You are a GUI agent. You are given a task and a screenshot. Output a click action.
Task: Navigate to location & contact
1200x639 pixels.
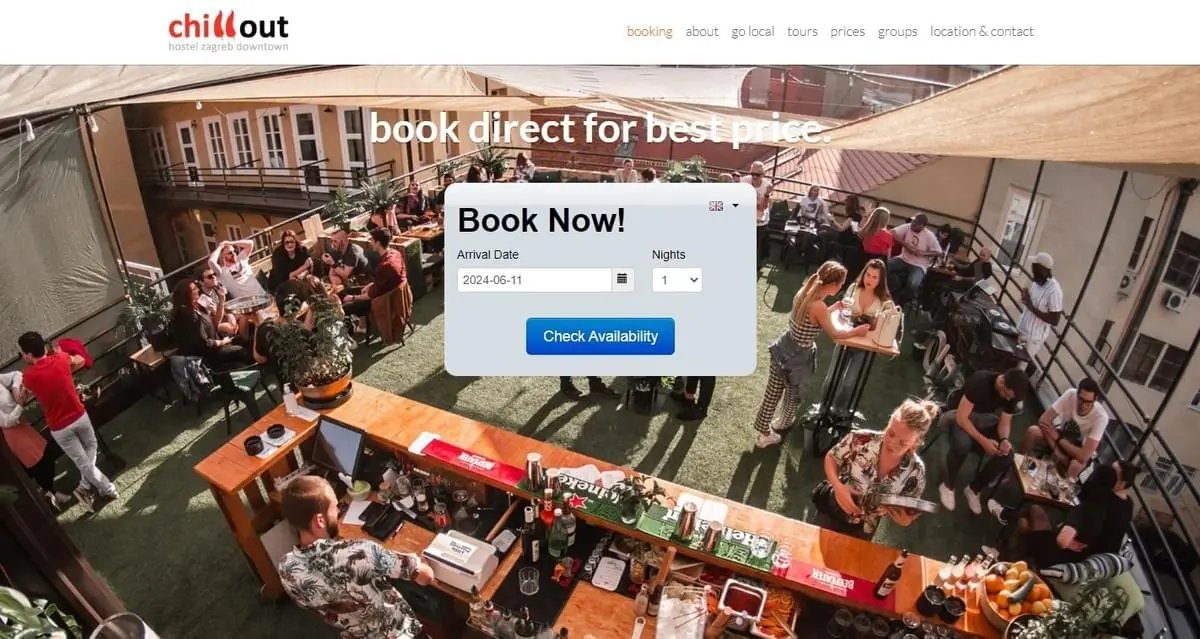pos(982,31)
